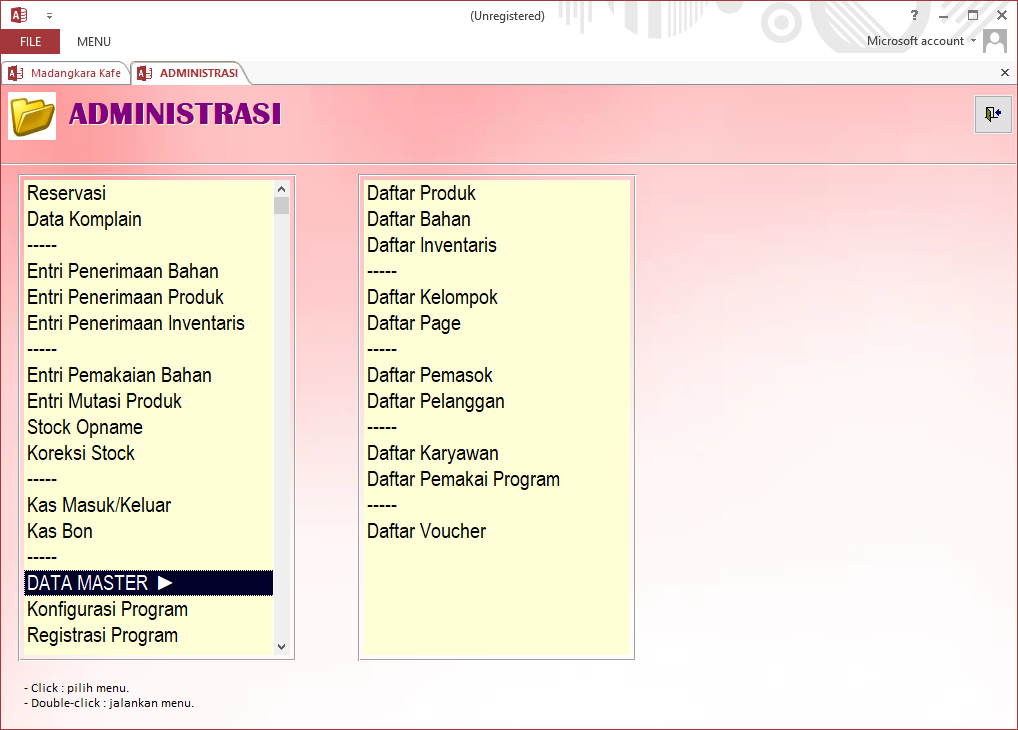Open the MENU ribbon tab
The image size is (1018, 730).
(94, 42)
